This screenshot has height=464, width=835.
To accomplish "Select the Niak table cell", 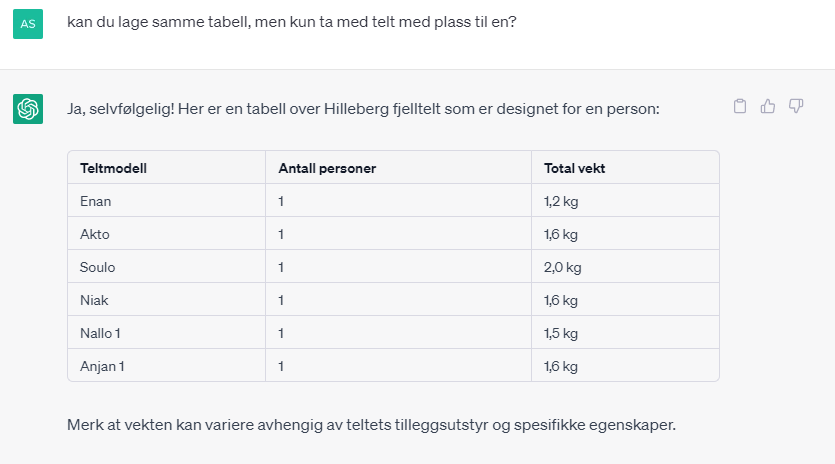I will coord(94,300).
